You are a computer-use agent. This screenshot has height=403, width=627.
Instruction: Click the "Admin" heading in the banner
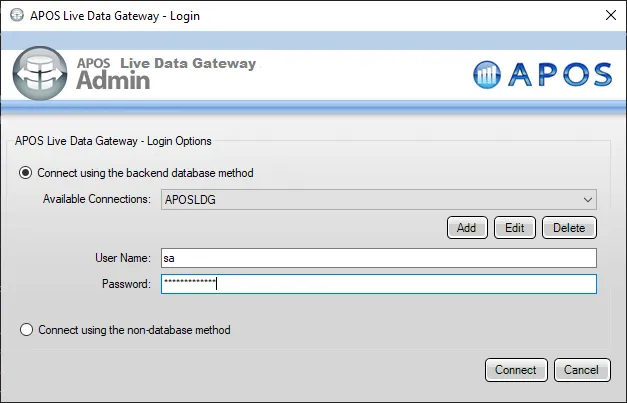coord(113,81)
